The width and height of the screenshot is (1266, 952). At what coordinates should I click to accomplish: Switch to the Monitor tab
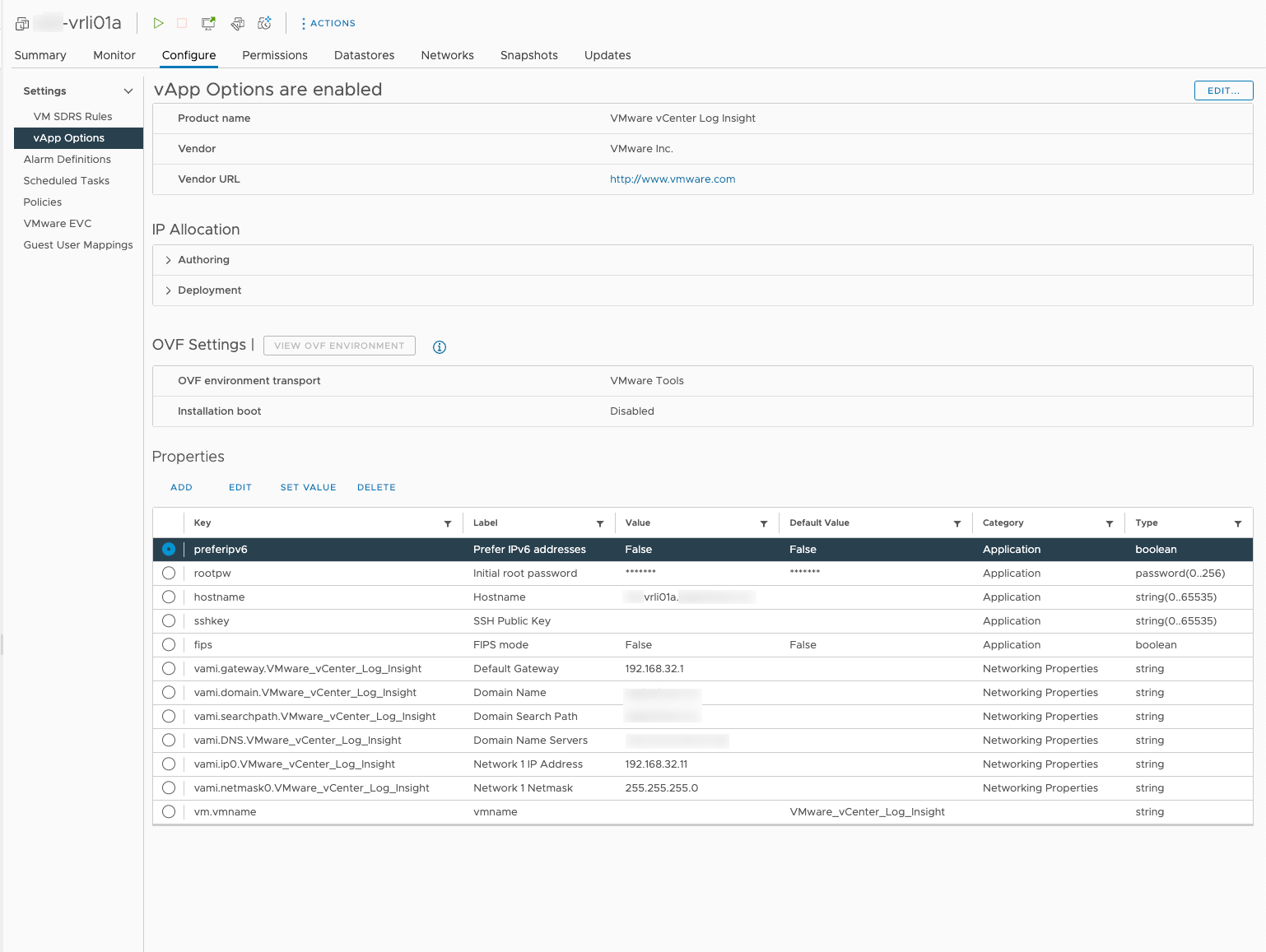click(114, 55)
